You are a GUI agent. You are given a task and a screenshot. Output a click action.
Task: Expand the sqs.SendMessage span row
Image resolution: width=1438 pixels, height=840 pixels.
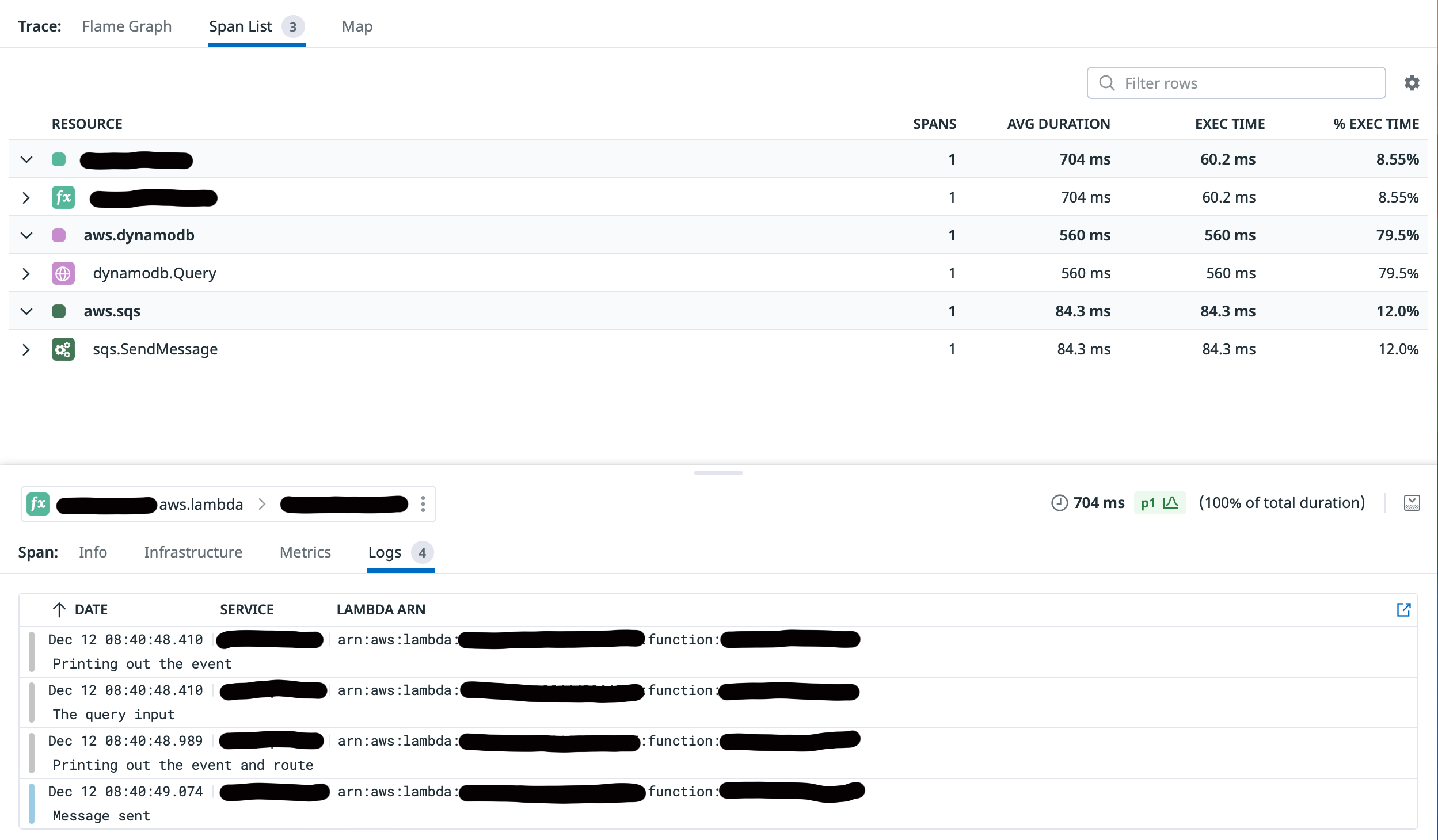tap(26, 349)
